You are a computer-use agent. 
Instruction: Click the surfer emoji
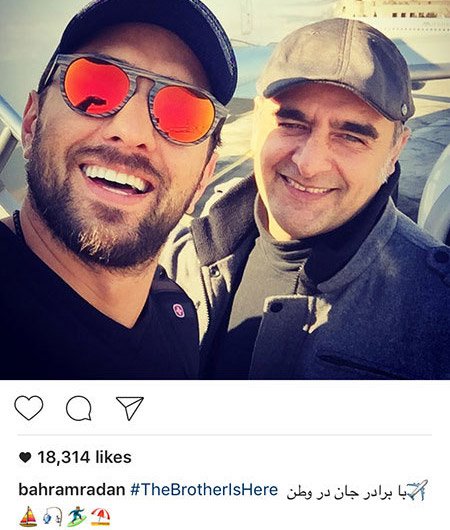[x=76, y=517]
